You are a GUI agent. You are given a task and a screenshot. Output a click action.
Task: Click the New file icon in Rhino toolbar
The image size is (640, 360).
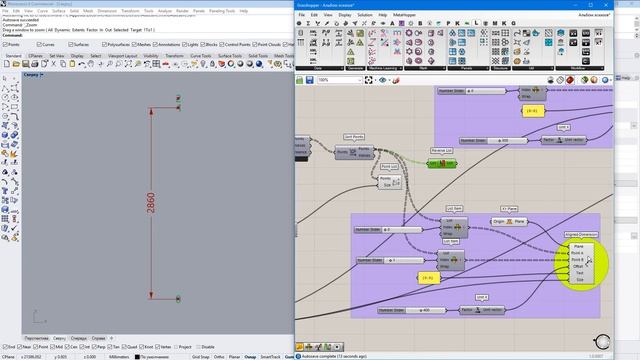pos(7,64)
